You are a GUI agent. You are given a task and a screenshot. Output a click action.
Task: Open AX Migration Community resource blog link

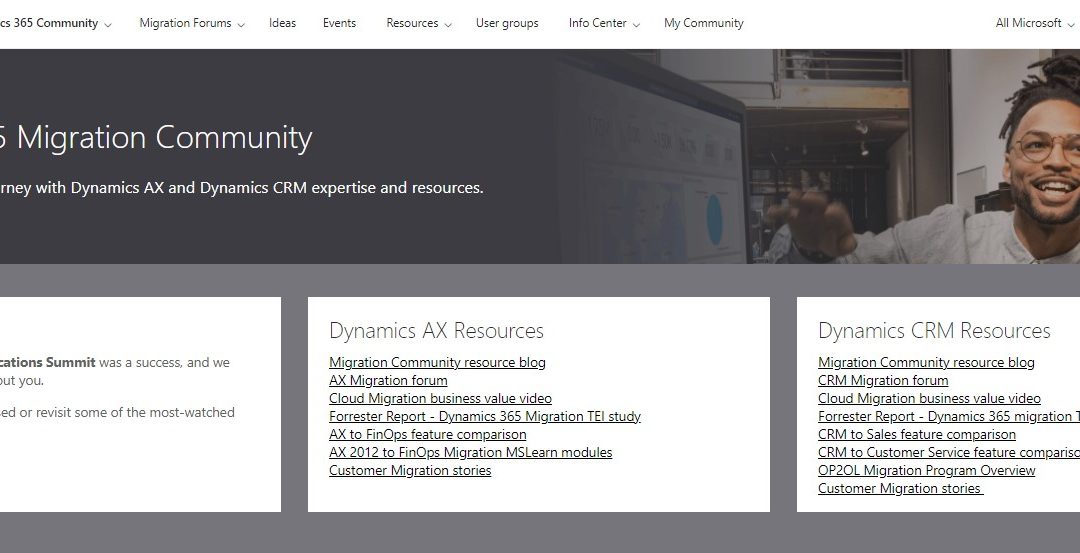point(437,362)
